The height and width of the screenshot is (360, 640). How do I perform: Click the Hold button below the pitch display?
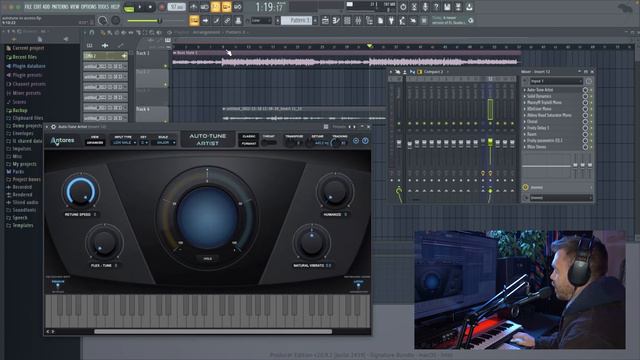[x=207, y=259]
